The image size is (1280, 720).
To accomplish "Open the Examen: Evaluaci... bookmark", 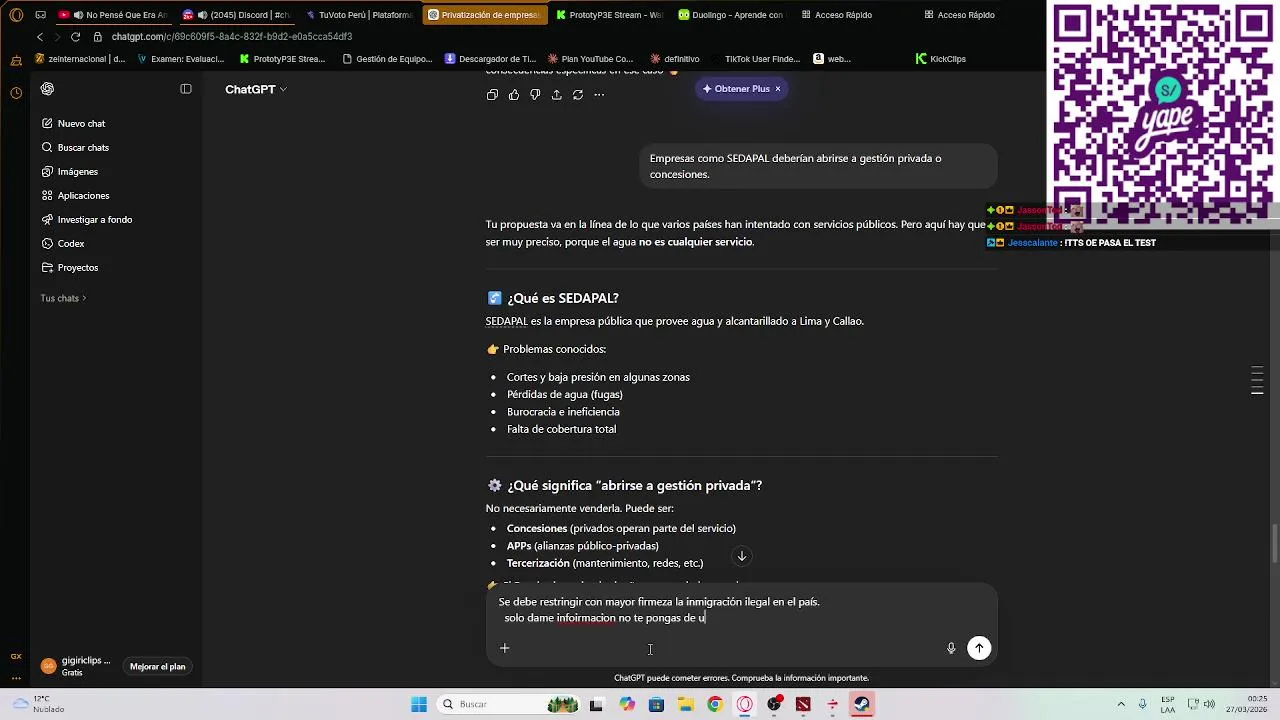I will pos(181,59).
